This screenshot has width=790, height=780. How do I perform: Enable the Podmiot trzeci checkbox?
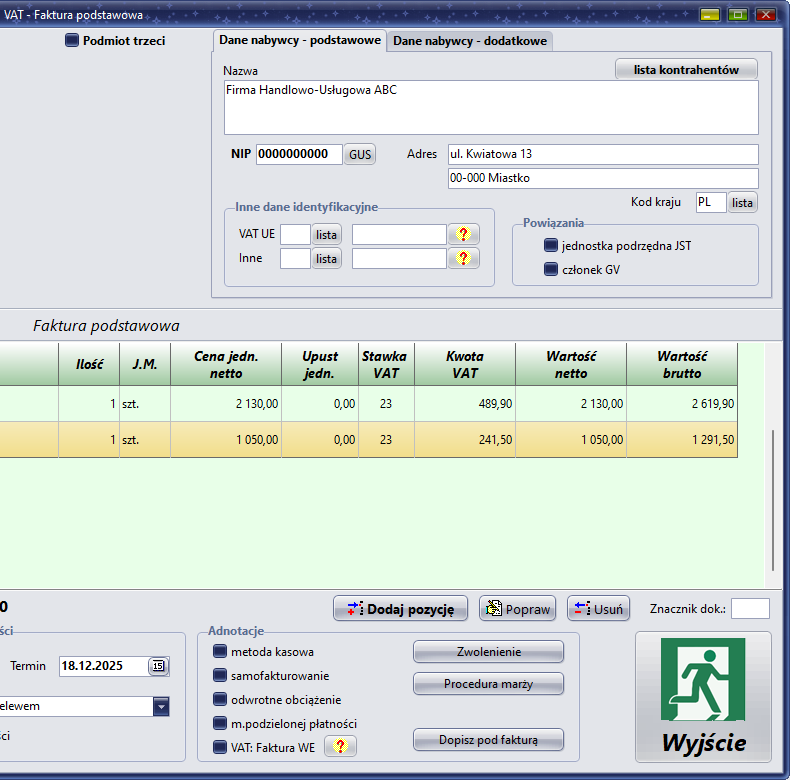click(72, 41)
